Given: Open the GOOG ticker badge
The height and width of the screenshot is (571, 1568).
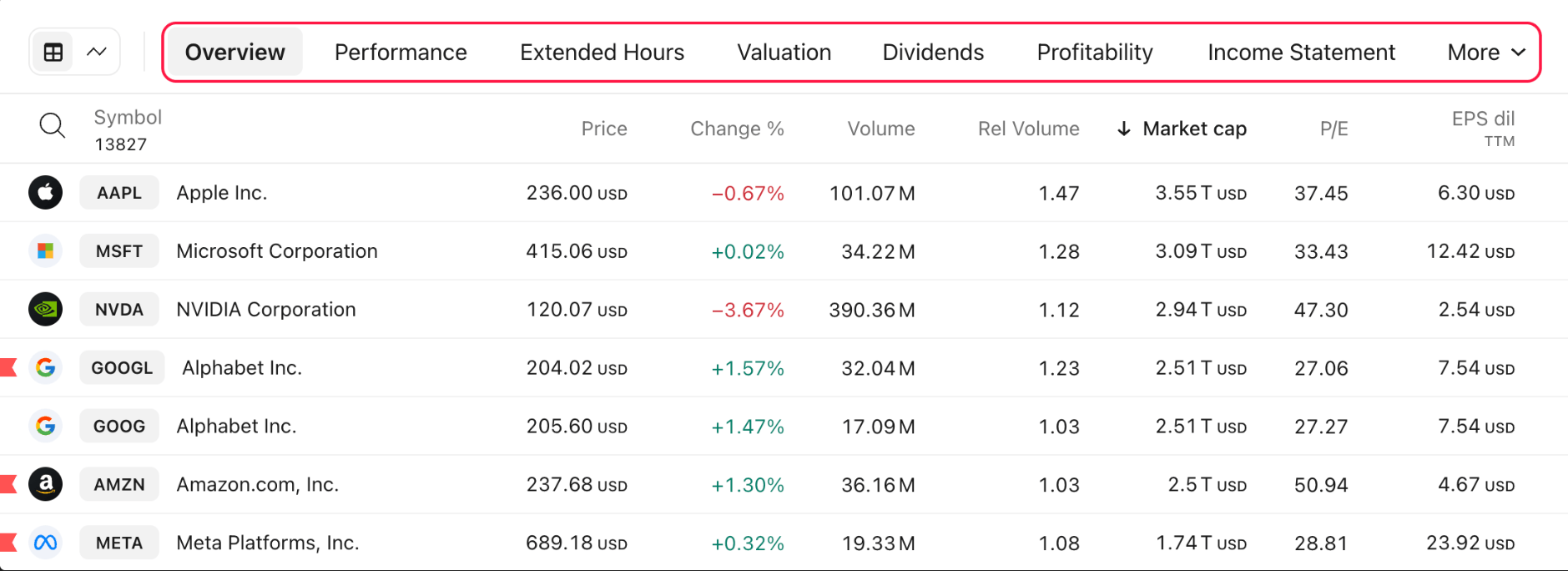Looking at the screenshot, I should tap(119, 427).
